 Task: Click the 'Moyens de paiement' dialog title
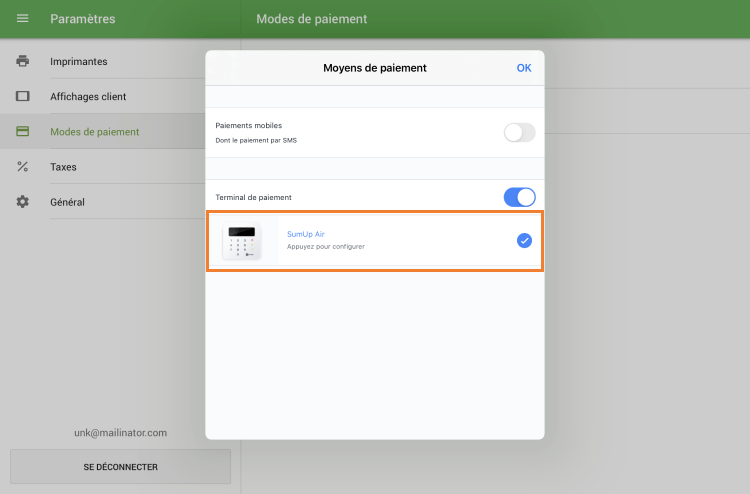[x=375, y=68]
